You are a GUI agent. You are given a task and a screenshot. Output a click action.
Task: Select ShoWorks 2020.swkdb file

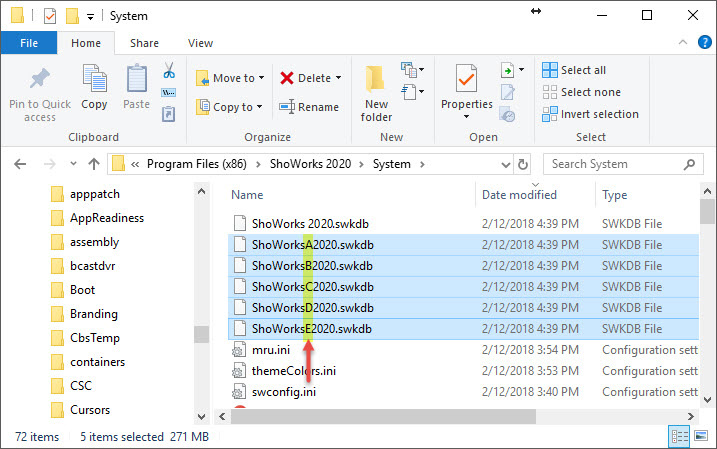click(463, 224)
